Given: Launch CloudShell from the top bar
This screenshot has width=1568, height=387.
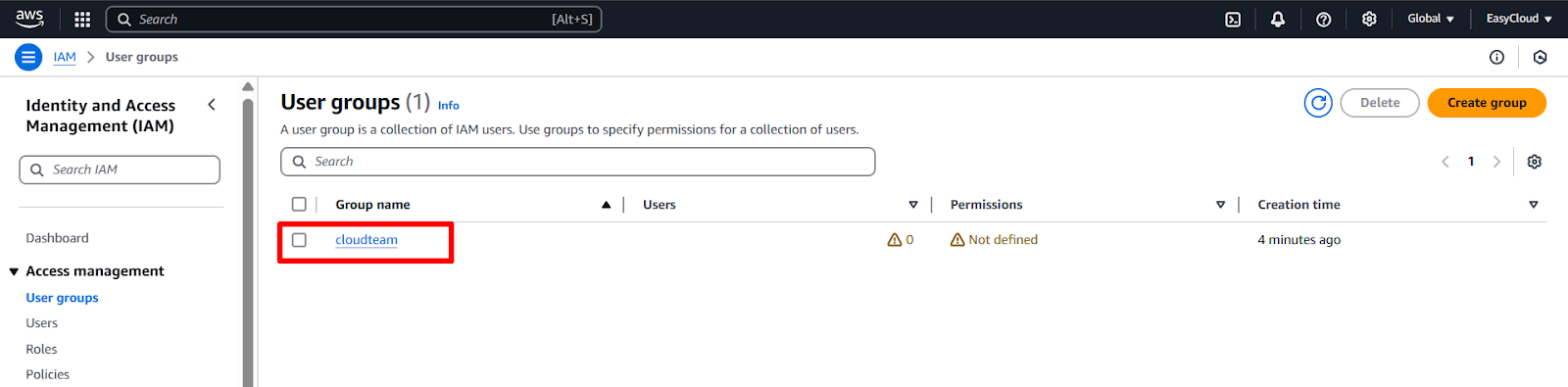Looking at the screenshot, I should point(1233,19).
